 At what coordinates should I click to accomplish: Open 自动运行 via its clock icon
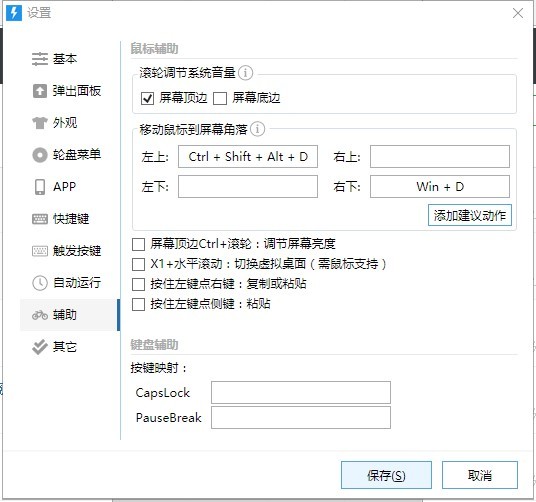(40, 283)
